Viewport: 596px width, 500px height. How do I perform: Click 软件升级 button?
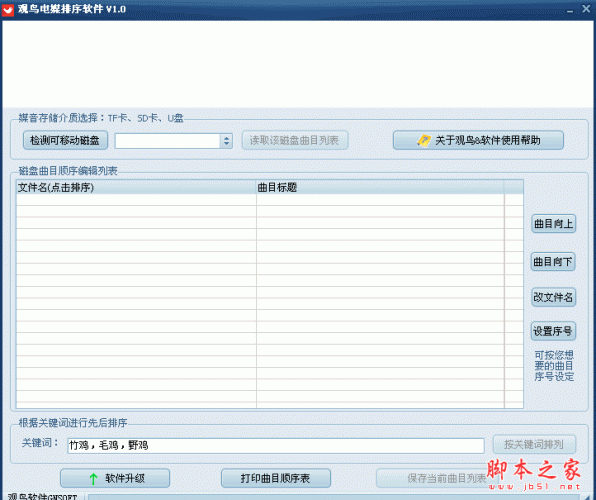115,478
